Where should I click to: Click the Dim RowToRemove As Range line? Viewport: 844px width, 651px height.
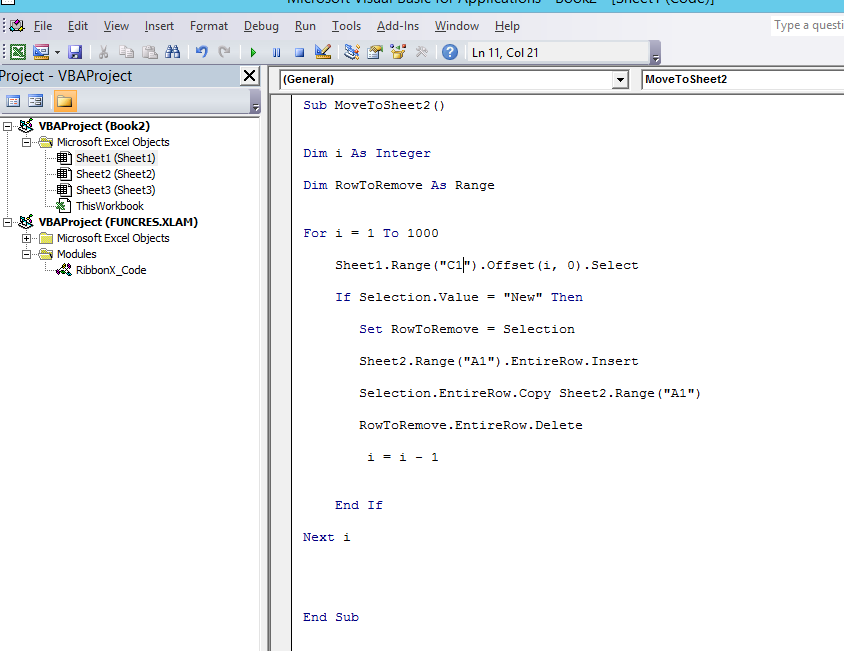pos(398,185)
